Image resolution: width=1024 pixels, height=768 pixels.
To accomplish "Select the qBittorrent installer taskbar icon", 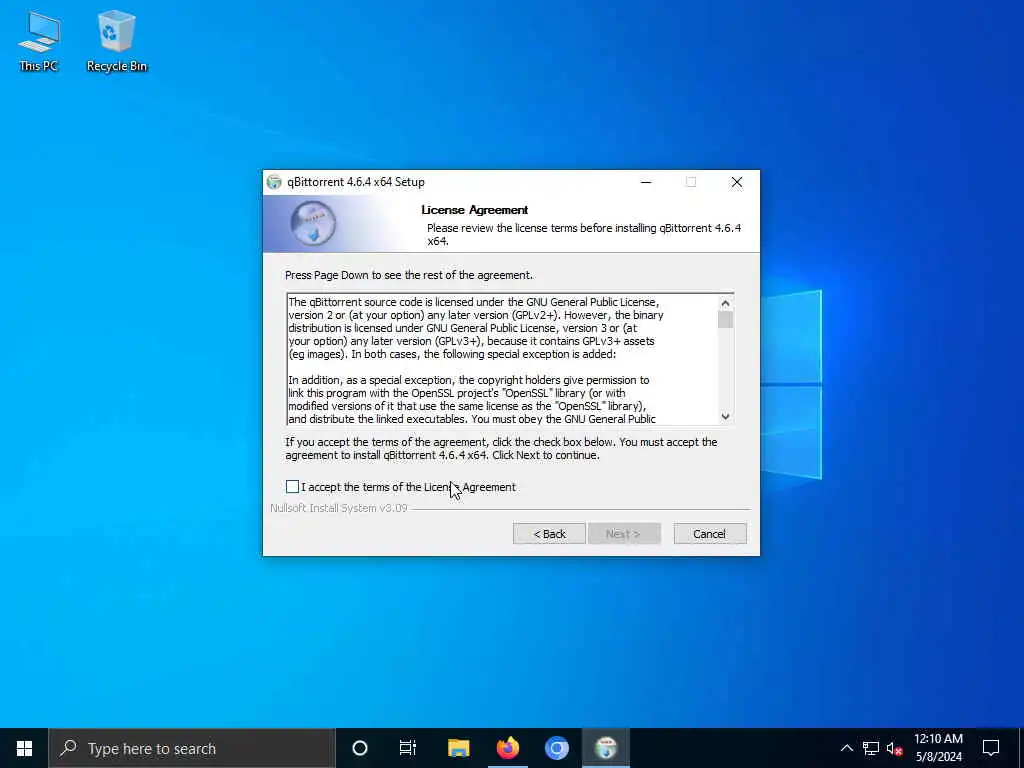I will click(606, 748).
